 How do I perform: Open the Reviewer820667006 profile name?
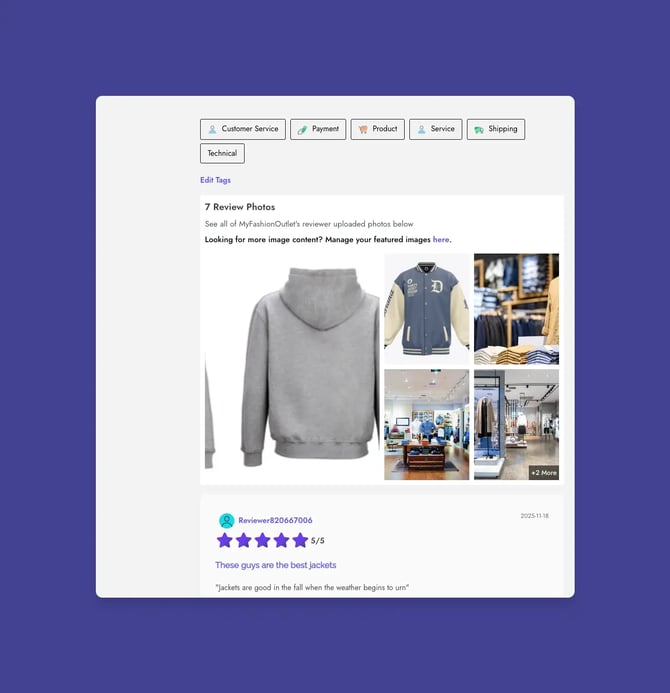pyautogui.click(x=275, y=520)
